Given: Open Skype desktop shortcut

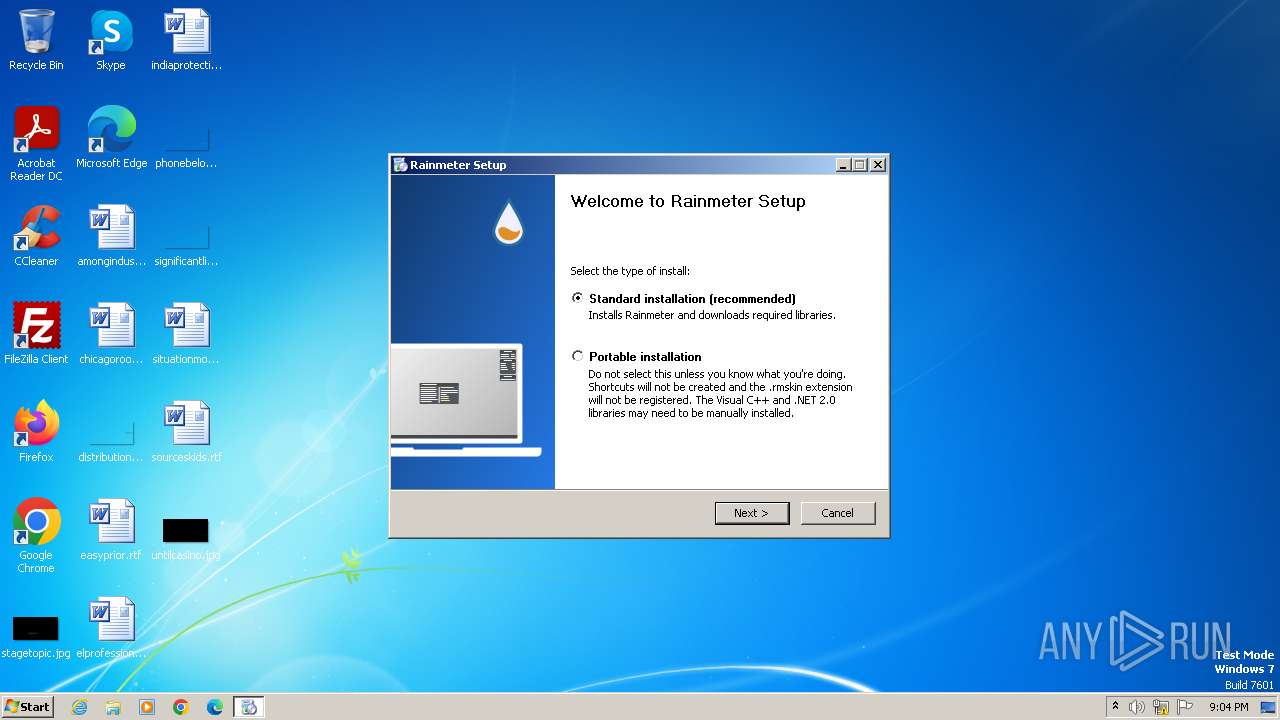Looking at the screenshot, I should point(111,40).
